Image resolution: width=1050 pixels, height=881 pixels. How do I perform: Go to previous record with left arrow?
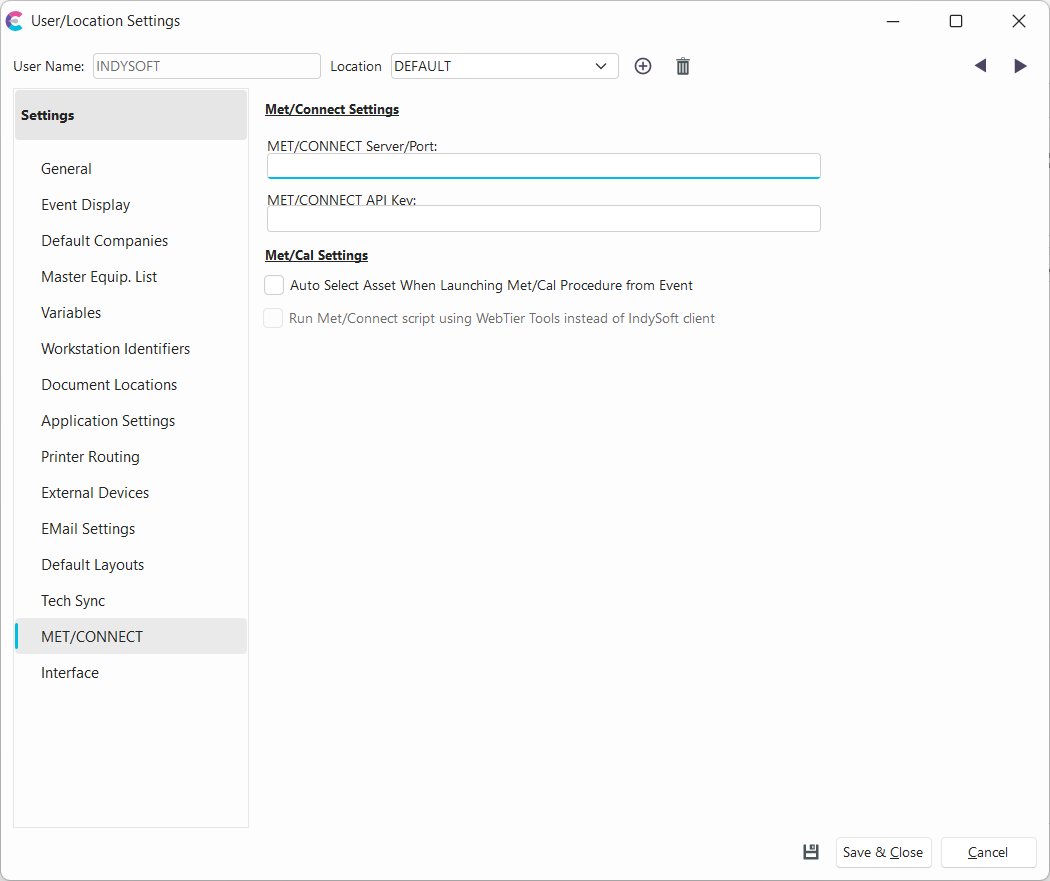click(x=980, y=66)
